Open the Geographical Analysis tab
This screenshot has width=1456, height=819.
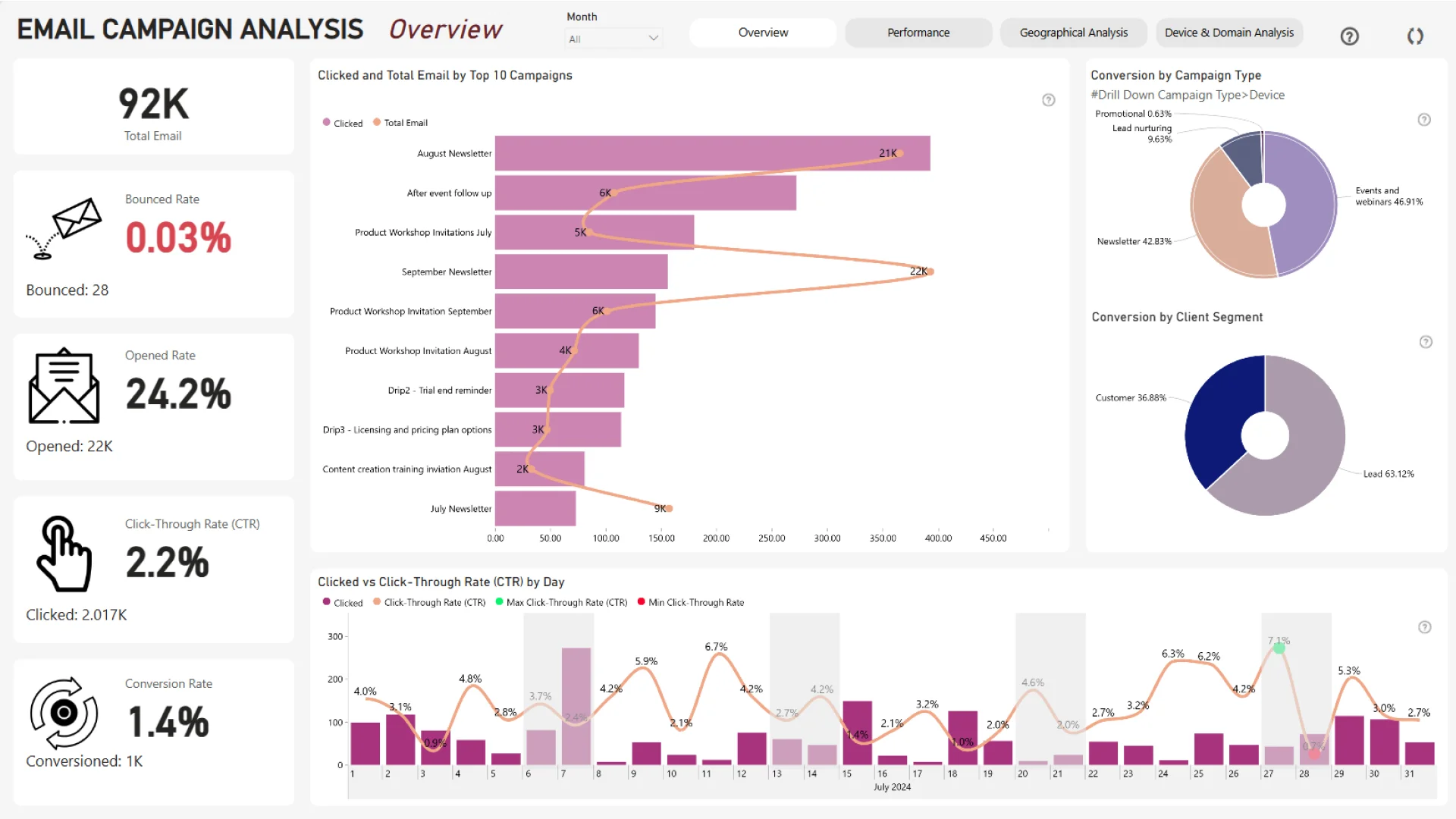click(1073, 33)
